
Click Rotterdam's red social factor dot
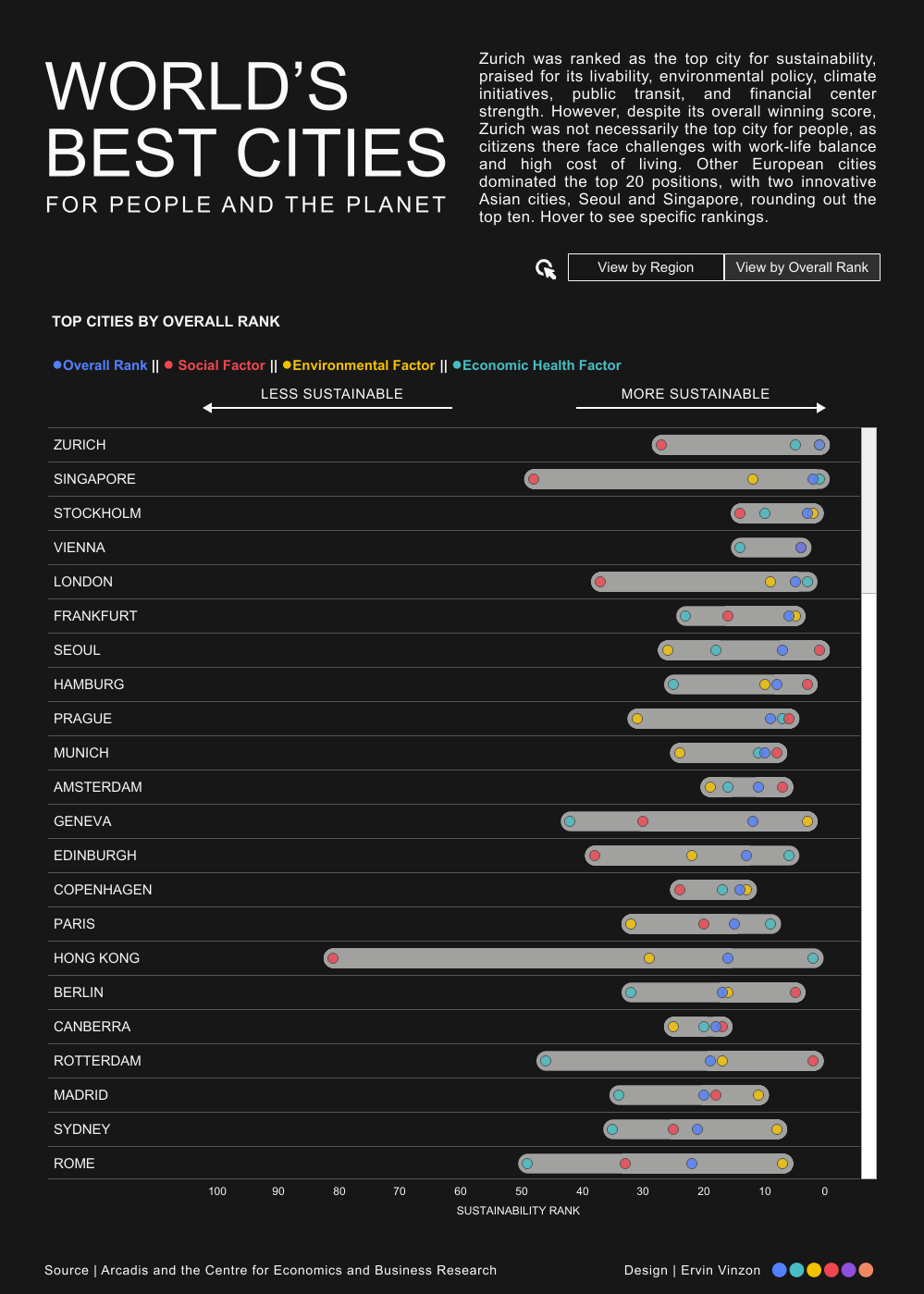point(813,1061)
